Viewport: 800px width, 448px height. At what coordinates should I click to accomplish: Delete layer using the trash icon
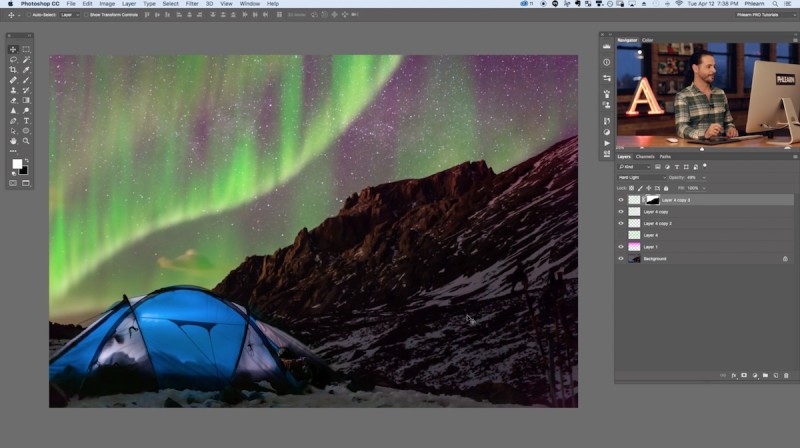786,375
